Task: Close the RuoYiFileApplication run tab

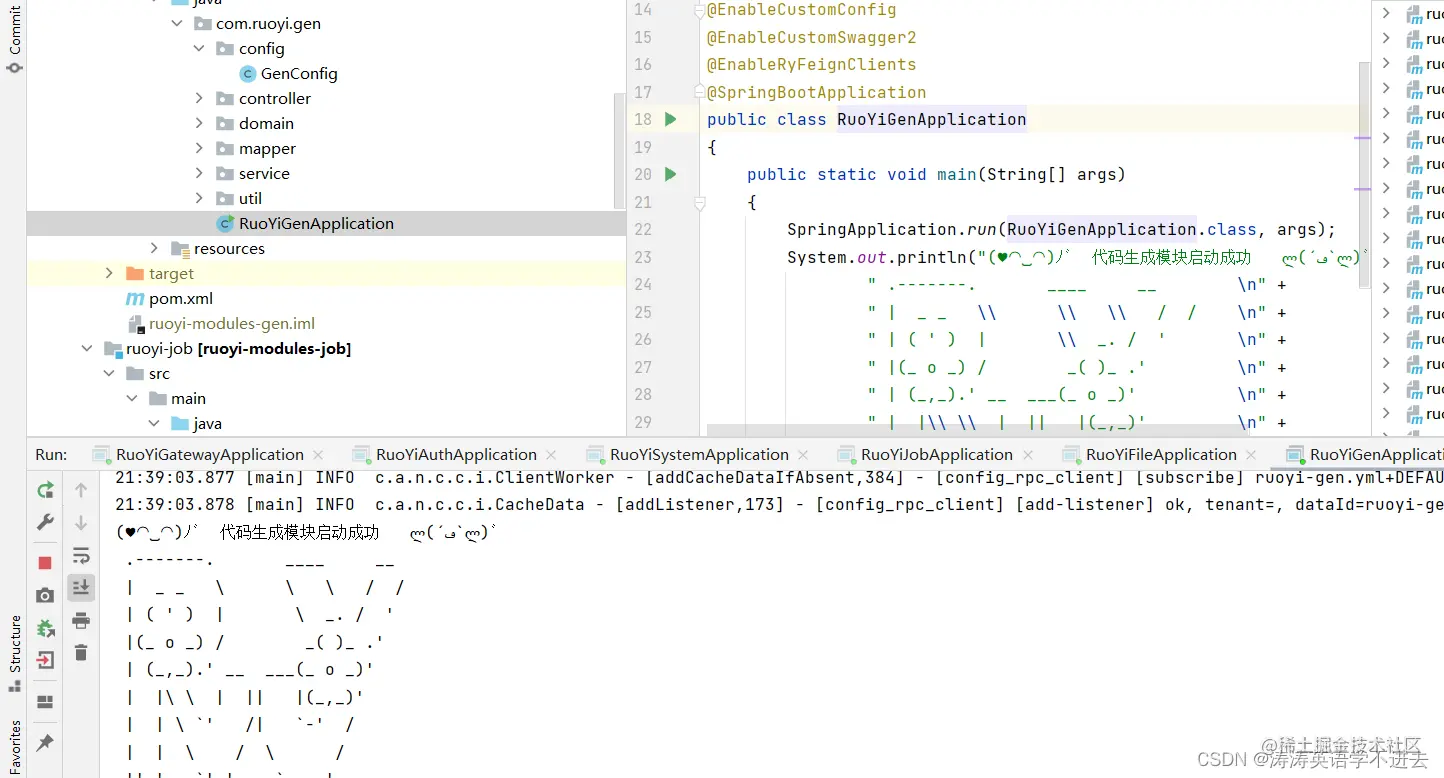Action: [x=1251, y=455]
